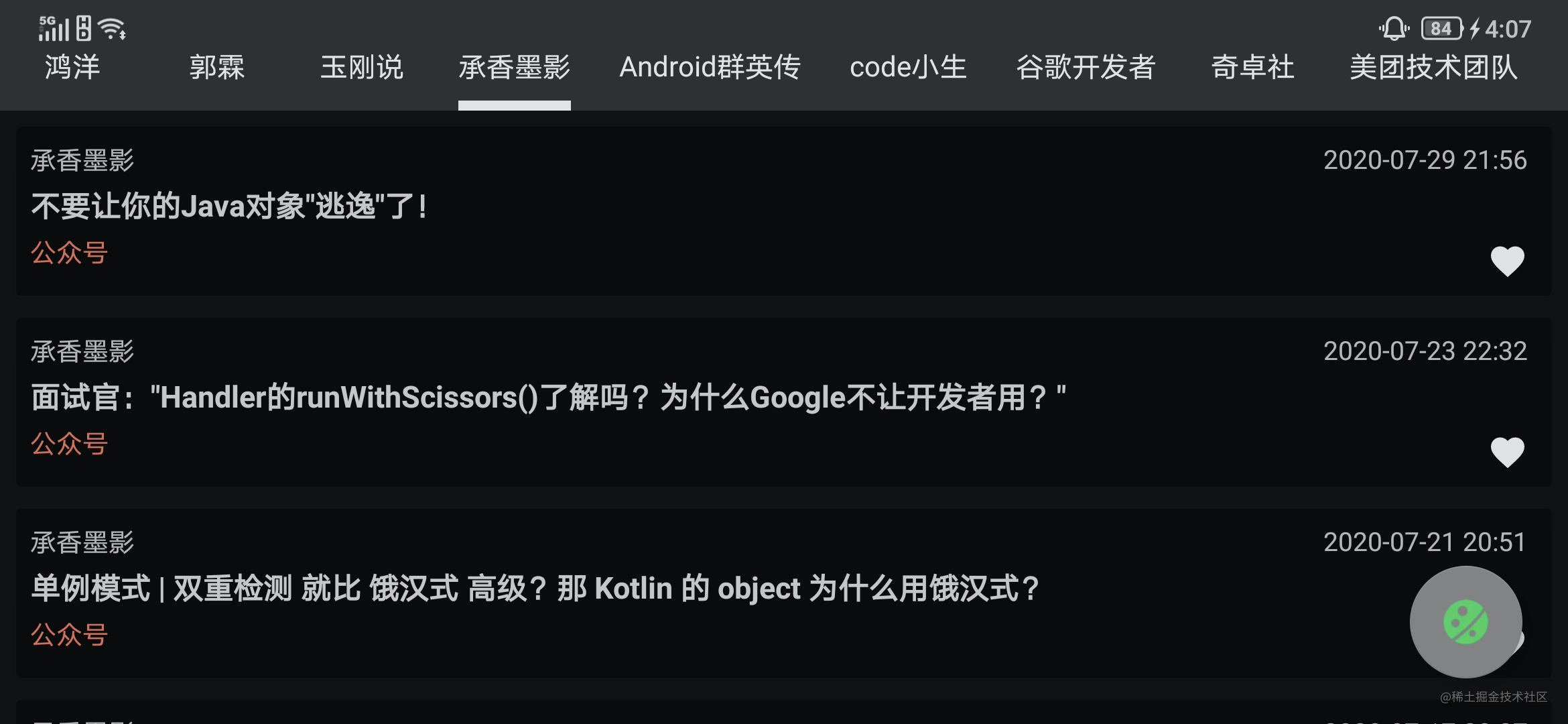
Task: Switch to the 美团技术团队 tab
Action: (x=1433, y=67)
